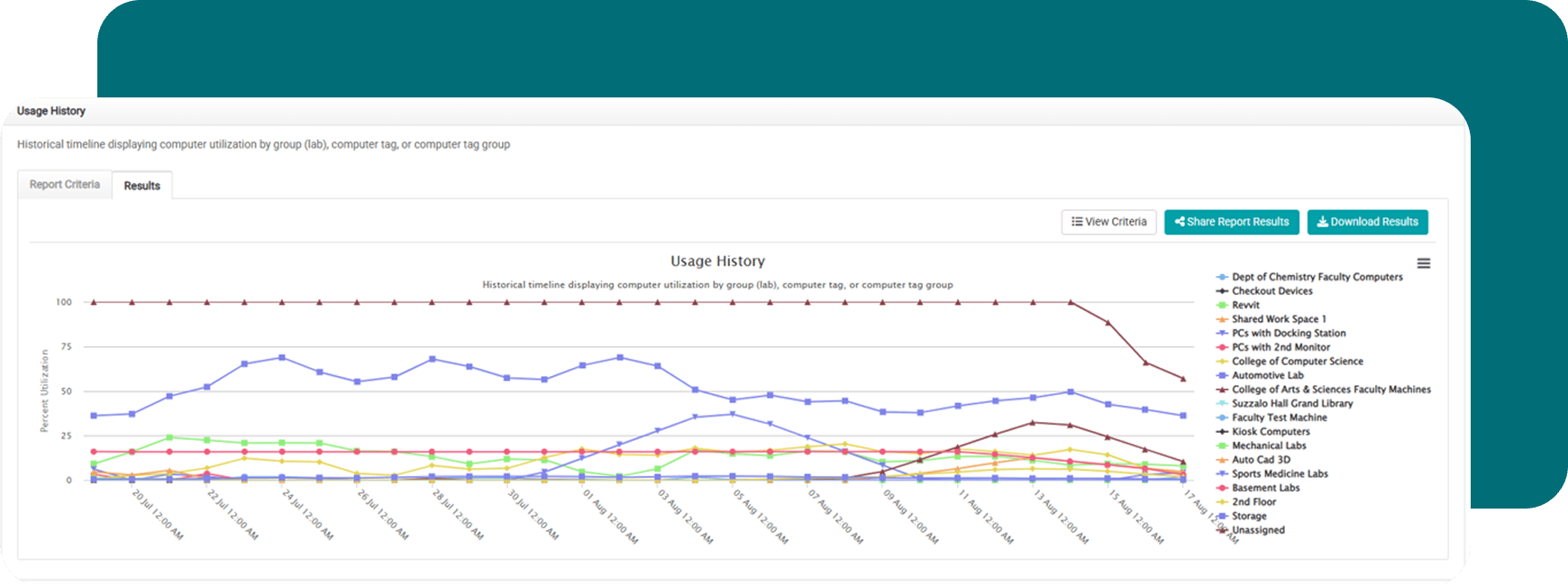
Task: Toggle Faculty Test Machine legend entry
Action: coord(1271,417)
